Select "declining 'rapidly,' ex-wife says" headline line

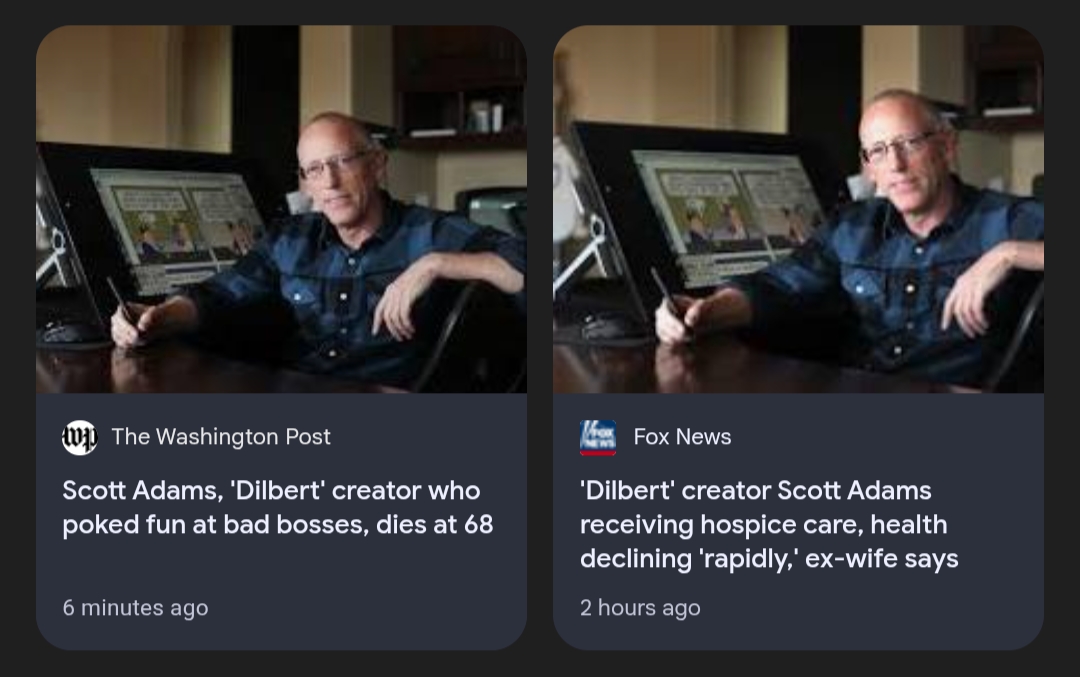[x=769, y=559]
